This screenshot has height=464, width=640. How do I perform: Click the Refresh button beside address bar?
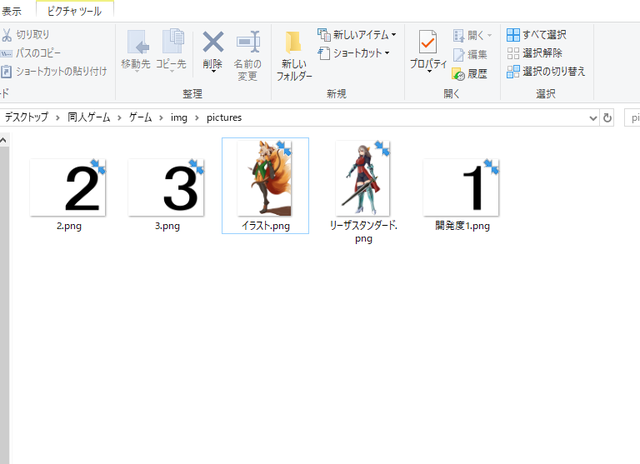point(607,118)
